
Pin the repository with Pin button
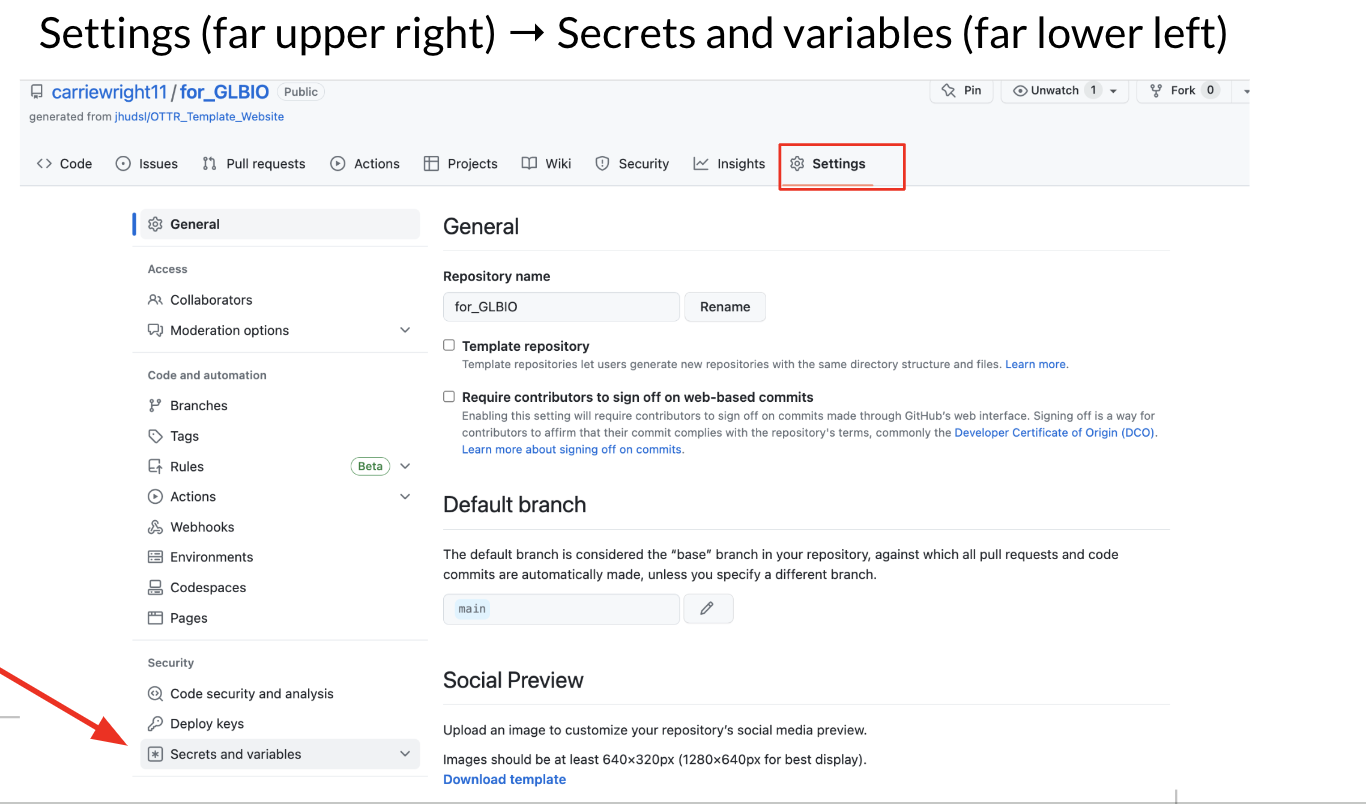click(x=961, y=91)
